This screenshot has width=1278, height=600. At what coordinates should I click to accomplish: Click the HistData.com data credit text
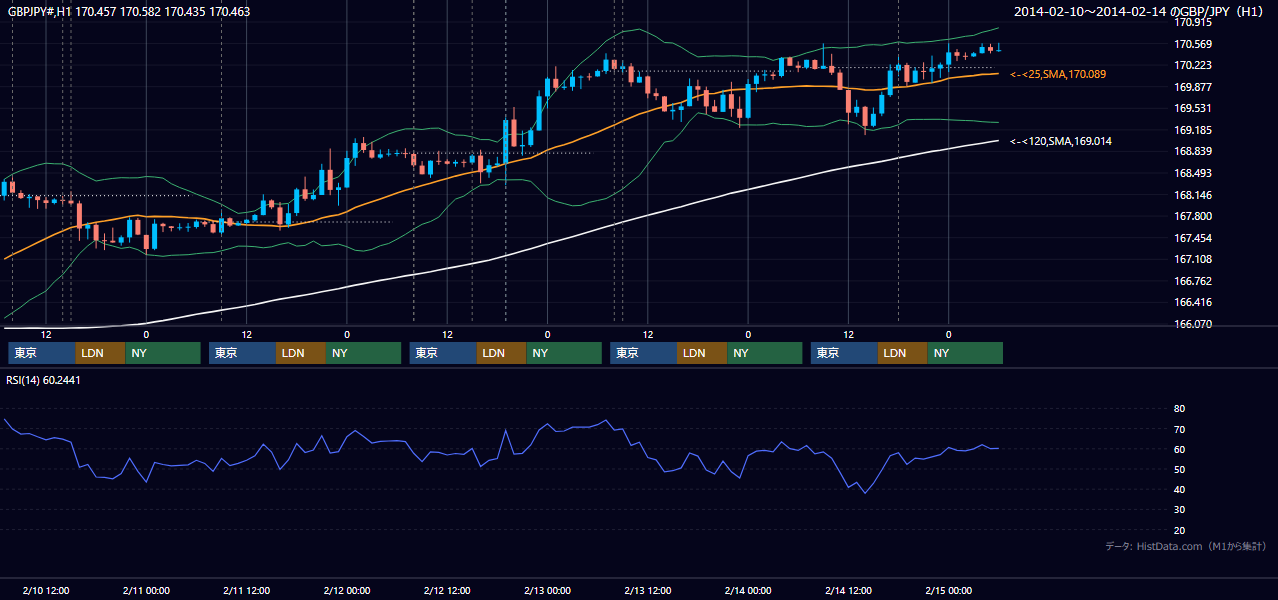point(1185,546)
